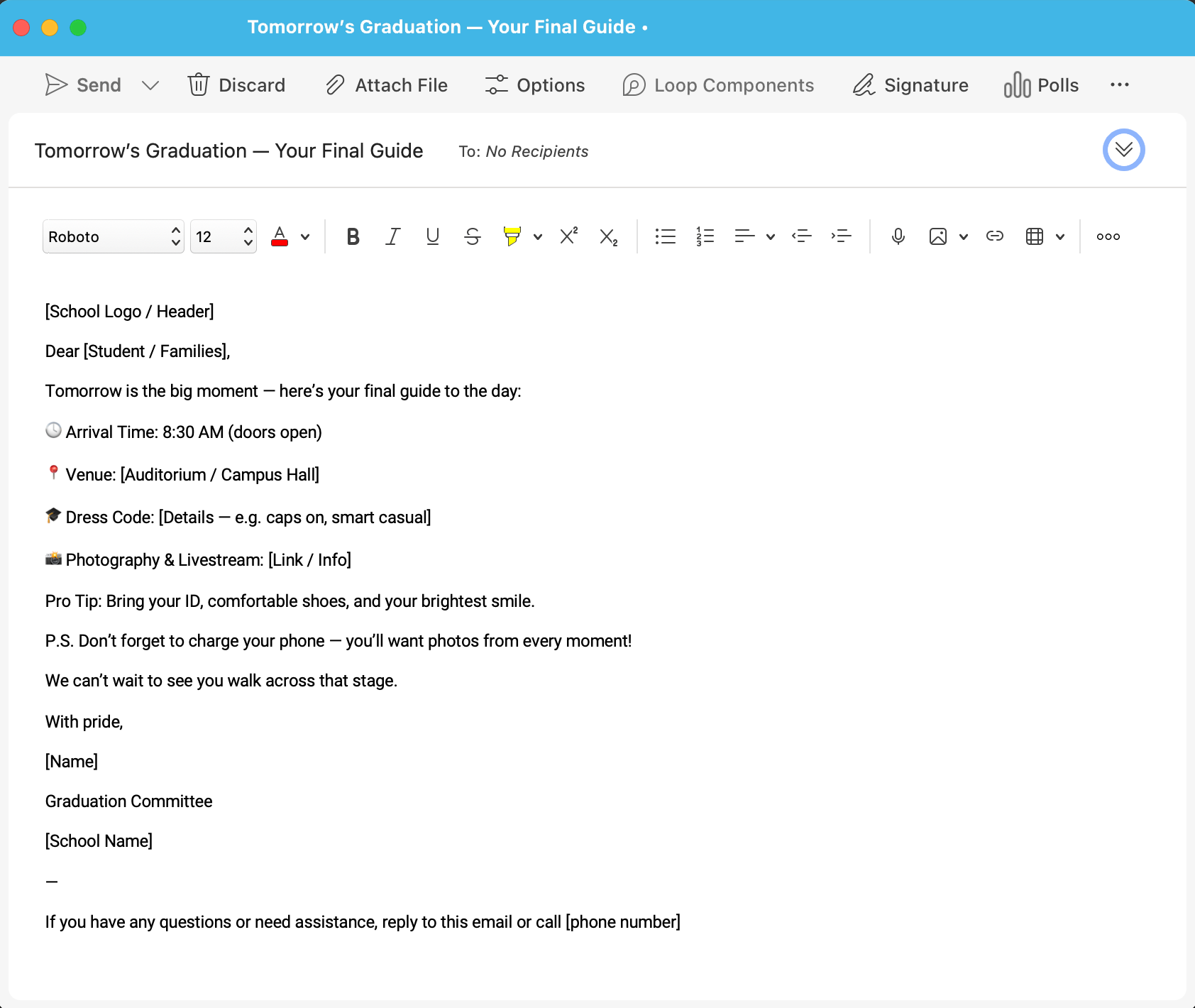Open alignment options dropdown arrow

pyautogui.click(x=771, y=236)
